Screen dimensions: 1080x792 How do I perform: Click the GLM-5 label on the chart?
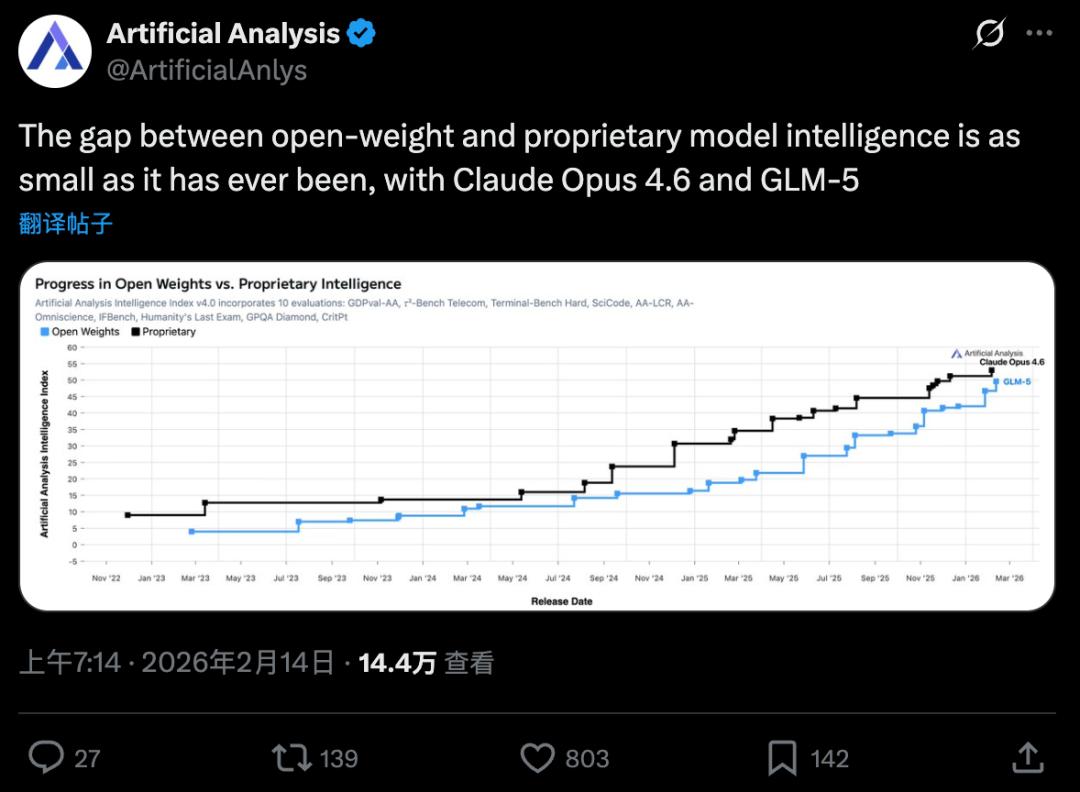[1016, 382]
